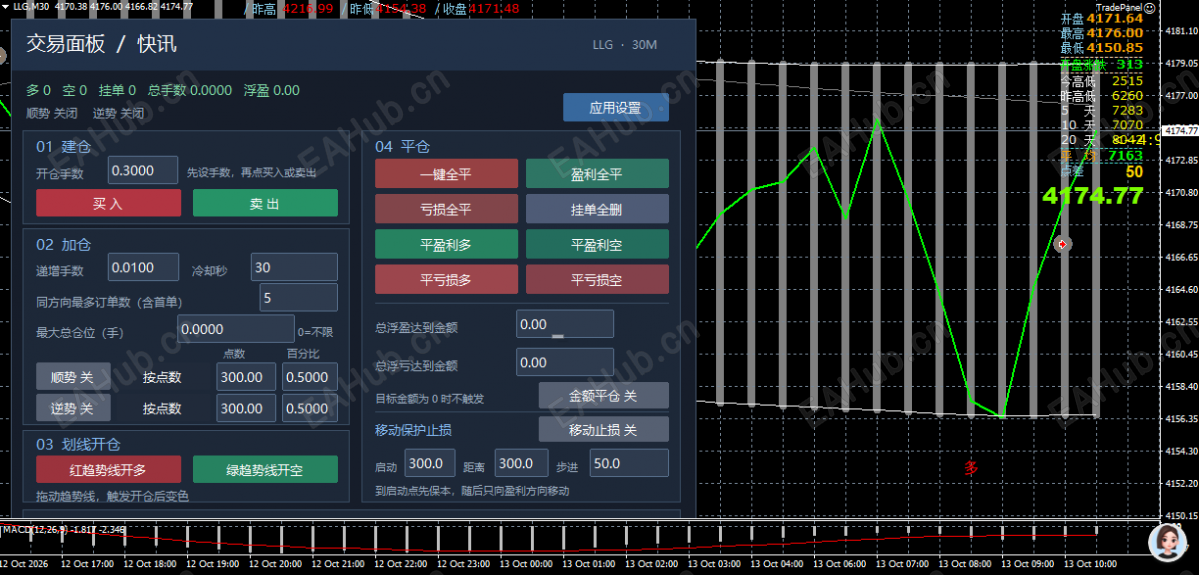1199x575 pixels.
Task: Click the 递增手数 input field
Action: 144,267
